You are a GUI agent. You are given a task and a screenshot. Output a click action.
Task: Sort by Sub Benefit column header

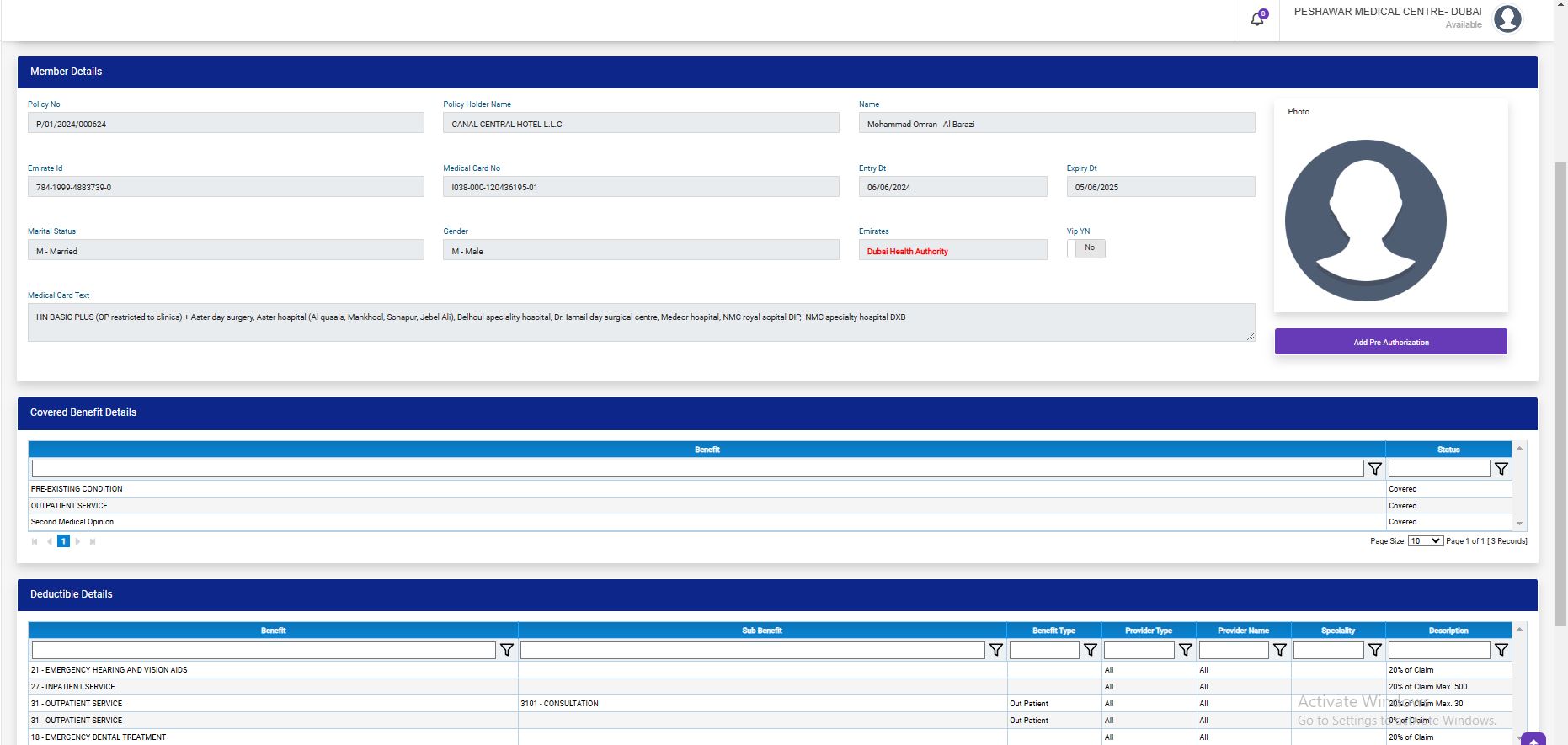tap(761, 631)
